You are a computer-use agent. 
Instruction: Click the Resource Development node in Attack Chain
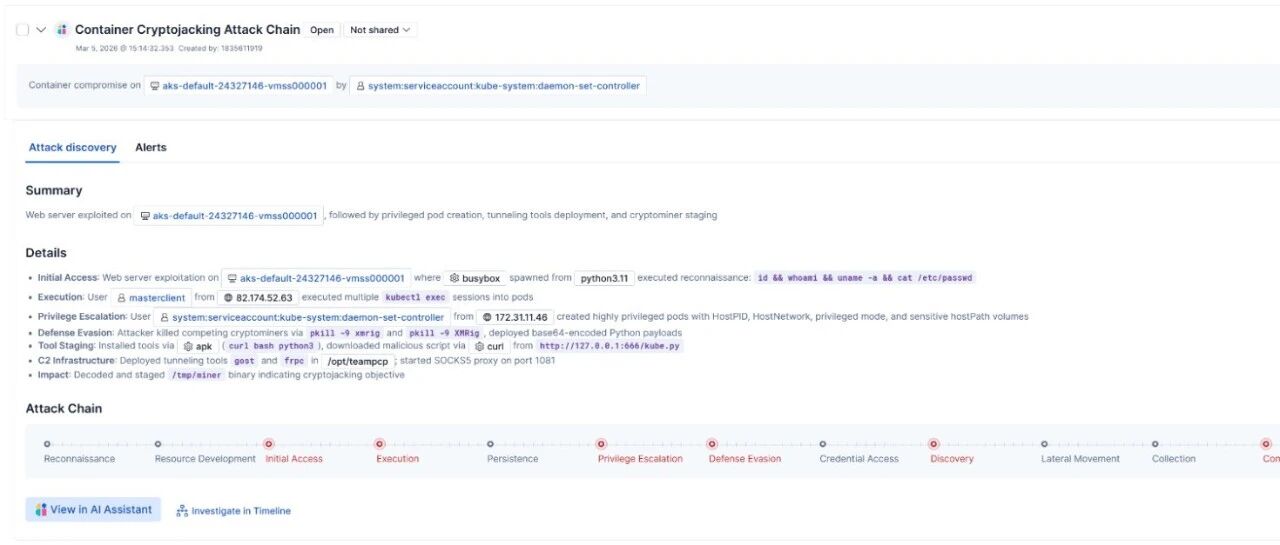coord(158,444)
